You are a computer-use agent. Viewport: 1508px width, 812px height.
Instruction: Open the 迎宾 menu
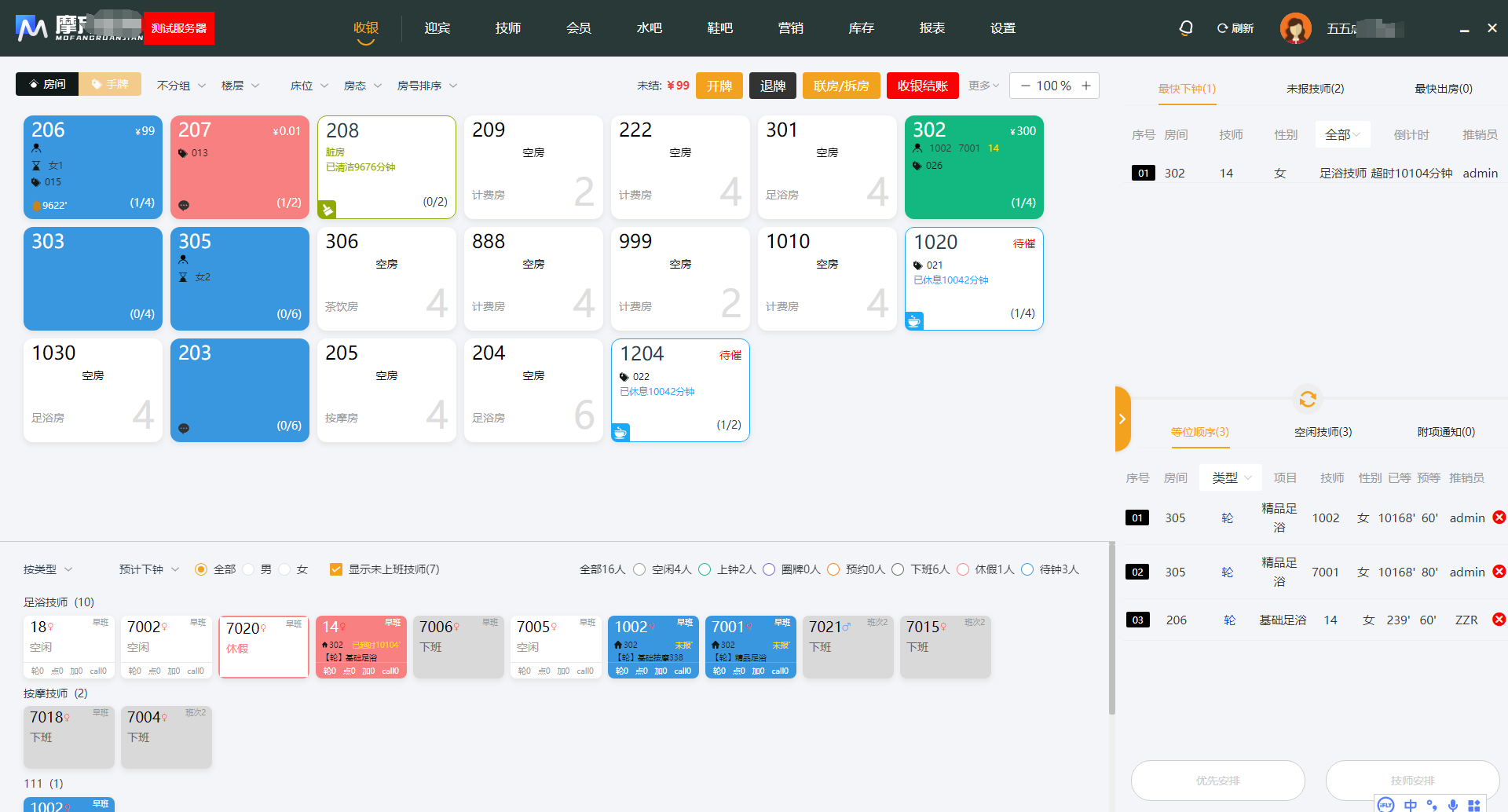[437, 28]
